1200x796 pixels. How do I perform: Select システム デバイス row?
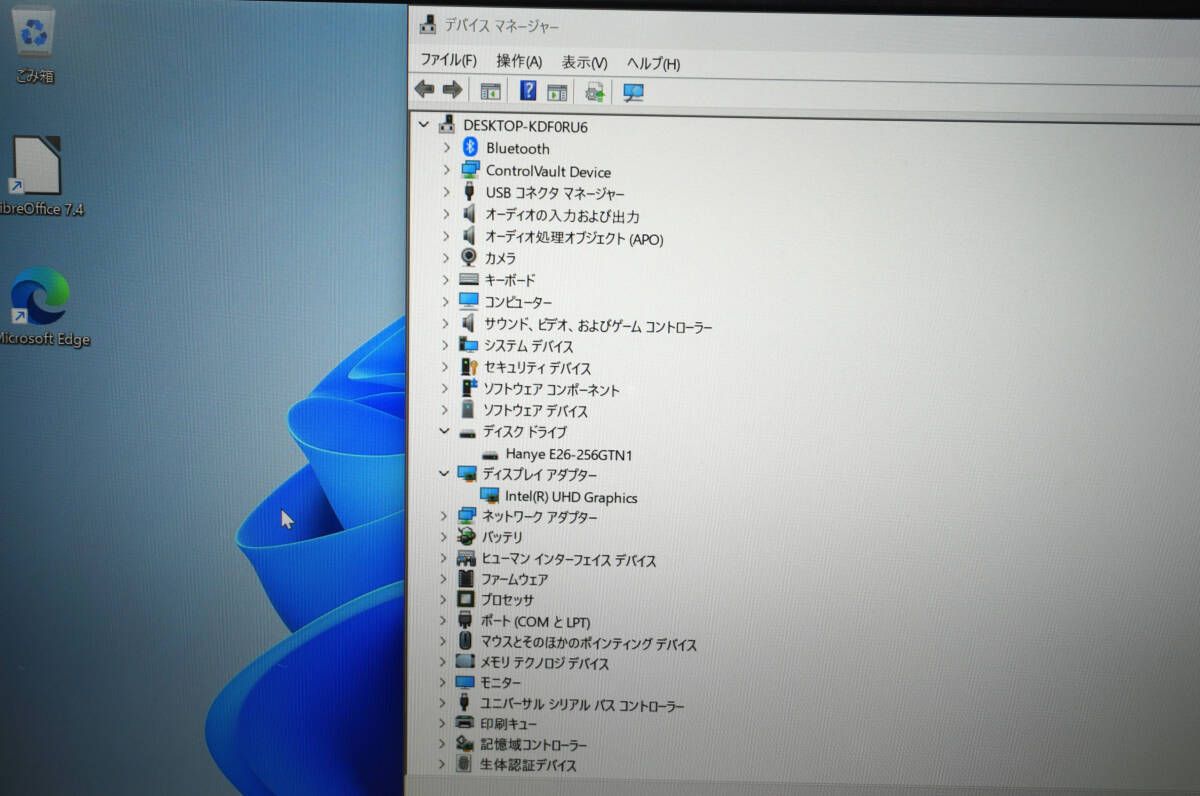click(x=529, y=346)
